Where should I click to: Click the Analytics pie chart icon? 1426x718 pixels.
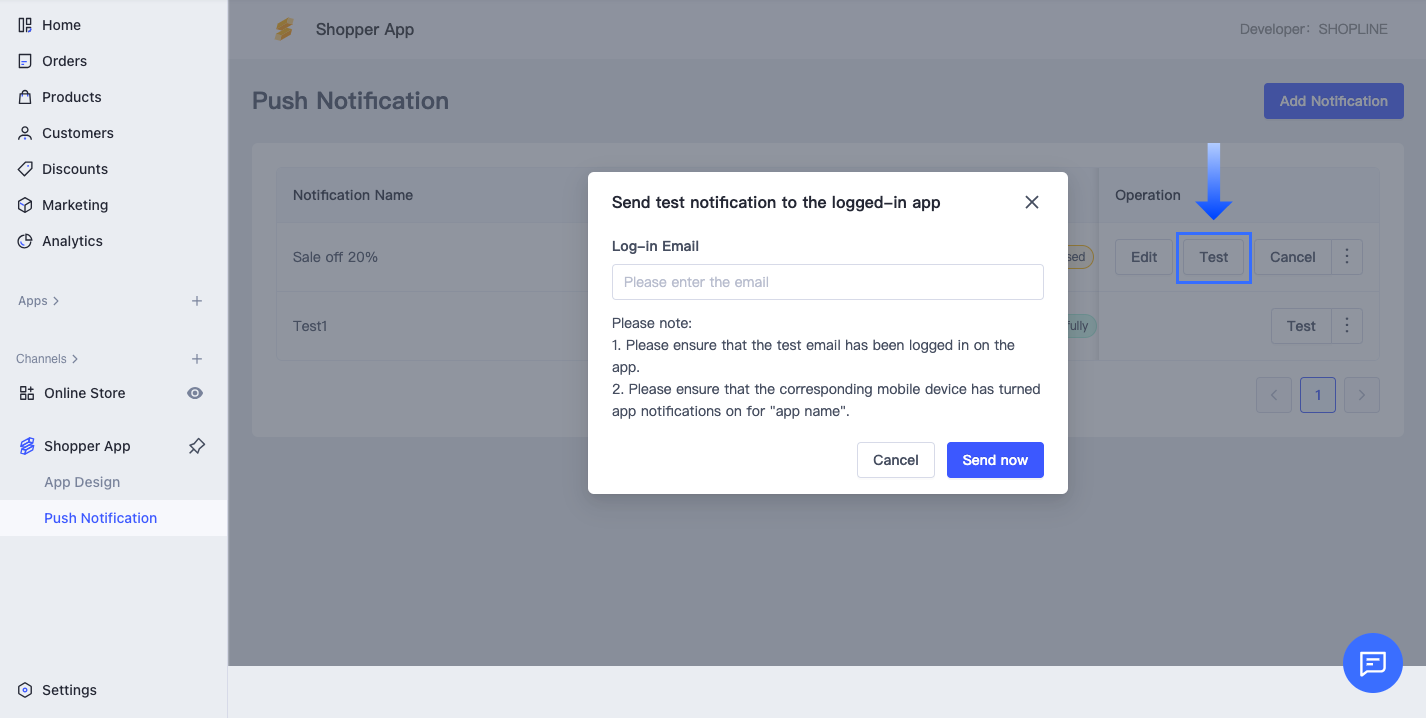tap(25, 241)
